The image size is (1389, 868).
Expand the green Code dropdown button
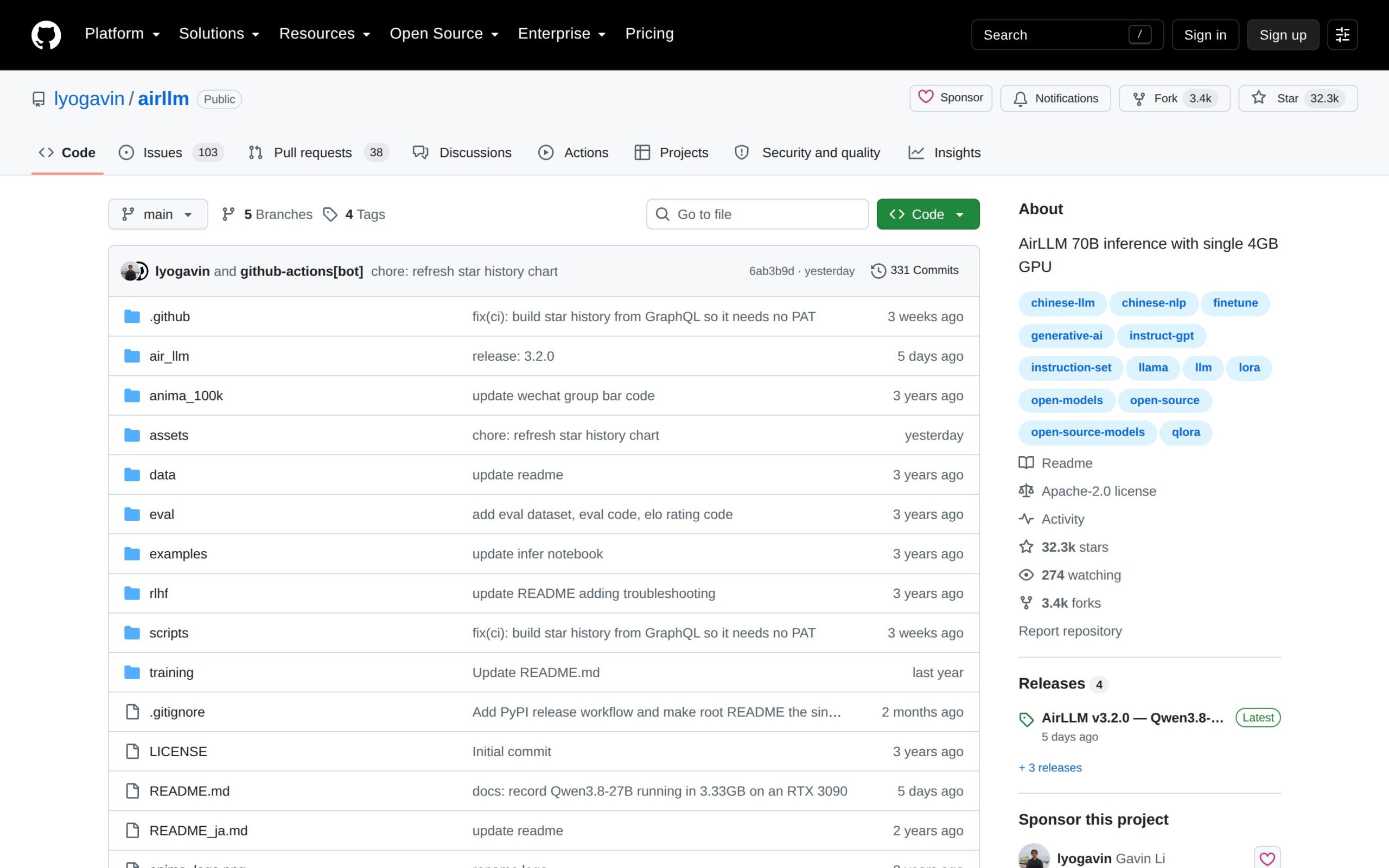pos(927,214)
